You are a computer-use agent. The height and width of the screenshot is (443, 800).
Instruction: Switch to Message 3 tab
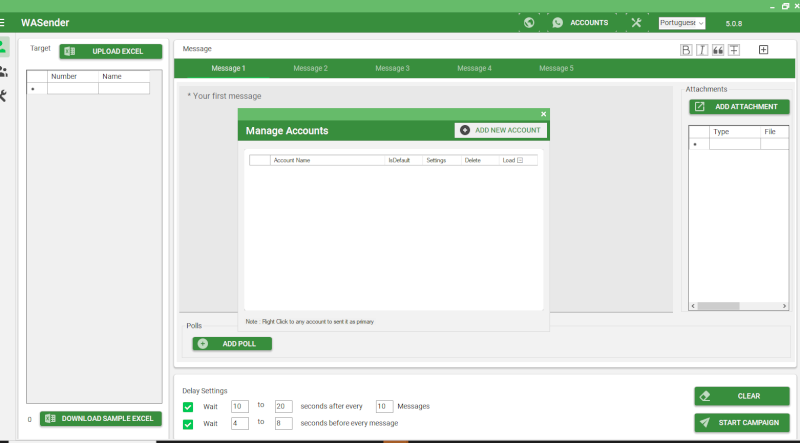click(392, 68)
